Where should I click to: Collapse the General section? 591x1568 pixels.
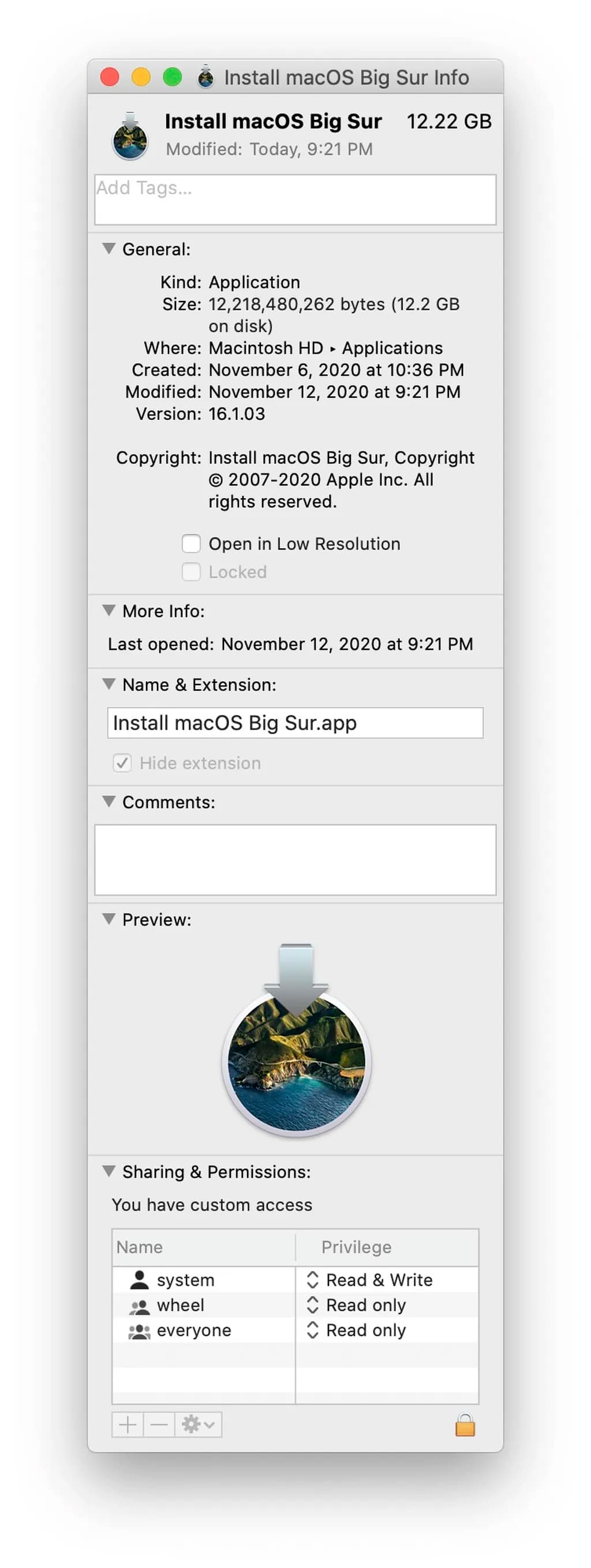[x=109, y=249]
